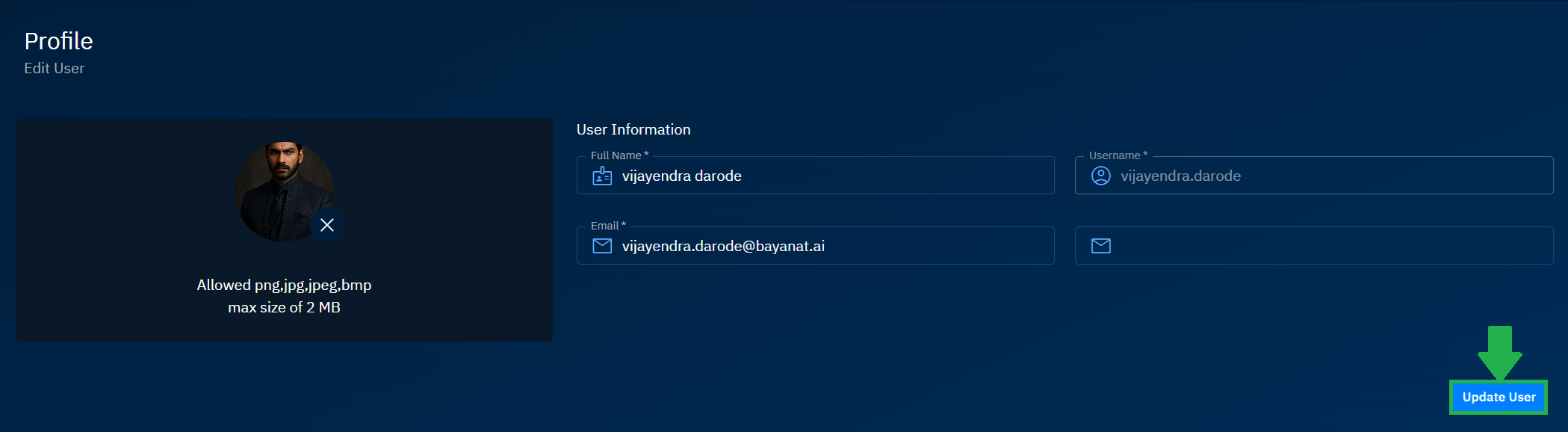Click the Update User button
This screenshot has width=1568, height=432.
click(x=1499, y=397)
